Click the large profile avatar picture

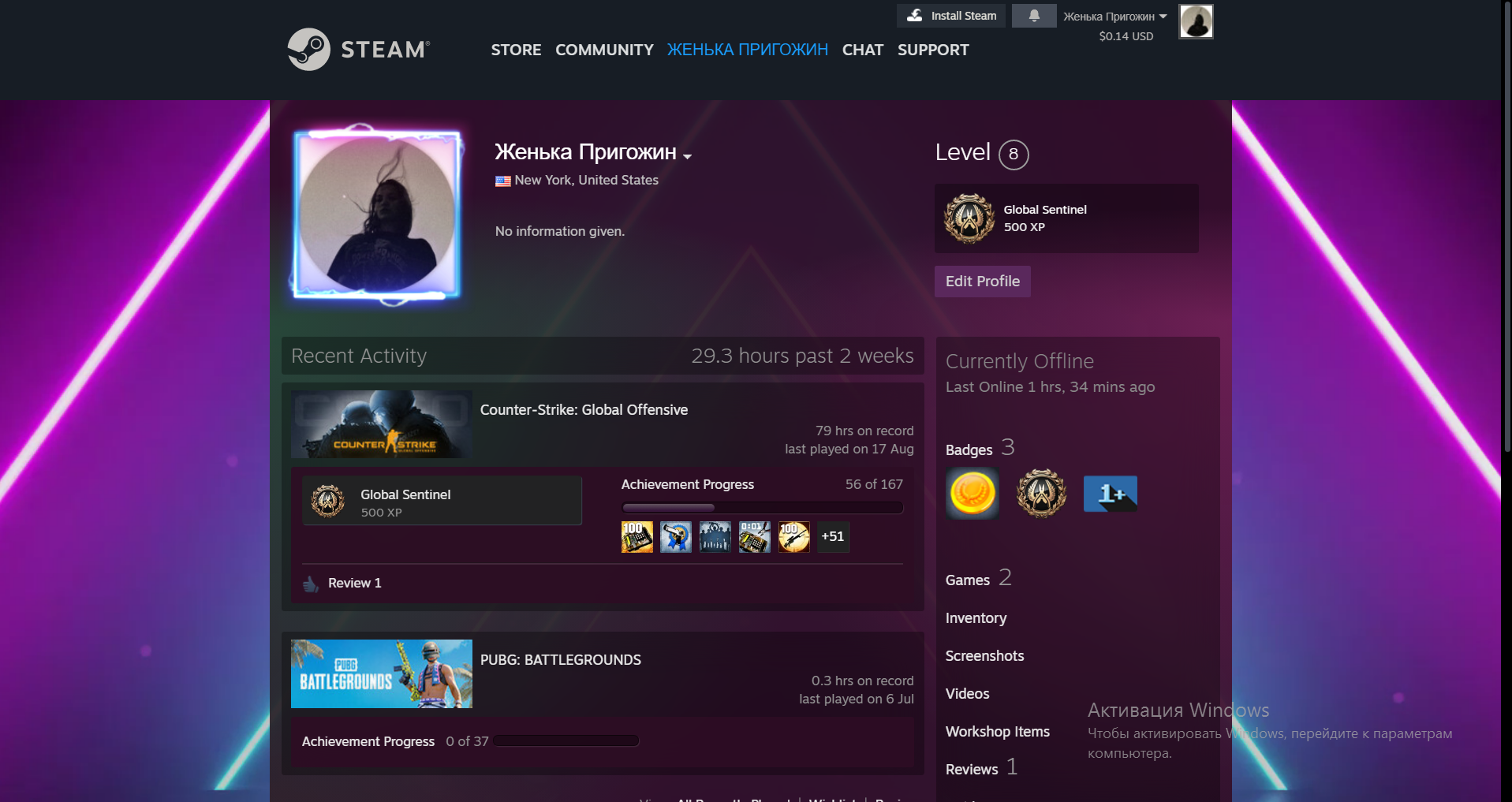pyautogui.click(x=377, y=215)
